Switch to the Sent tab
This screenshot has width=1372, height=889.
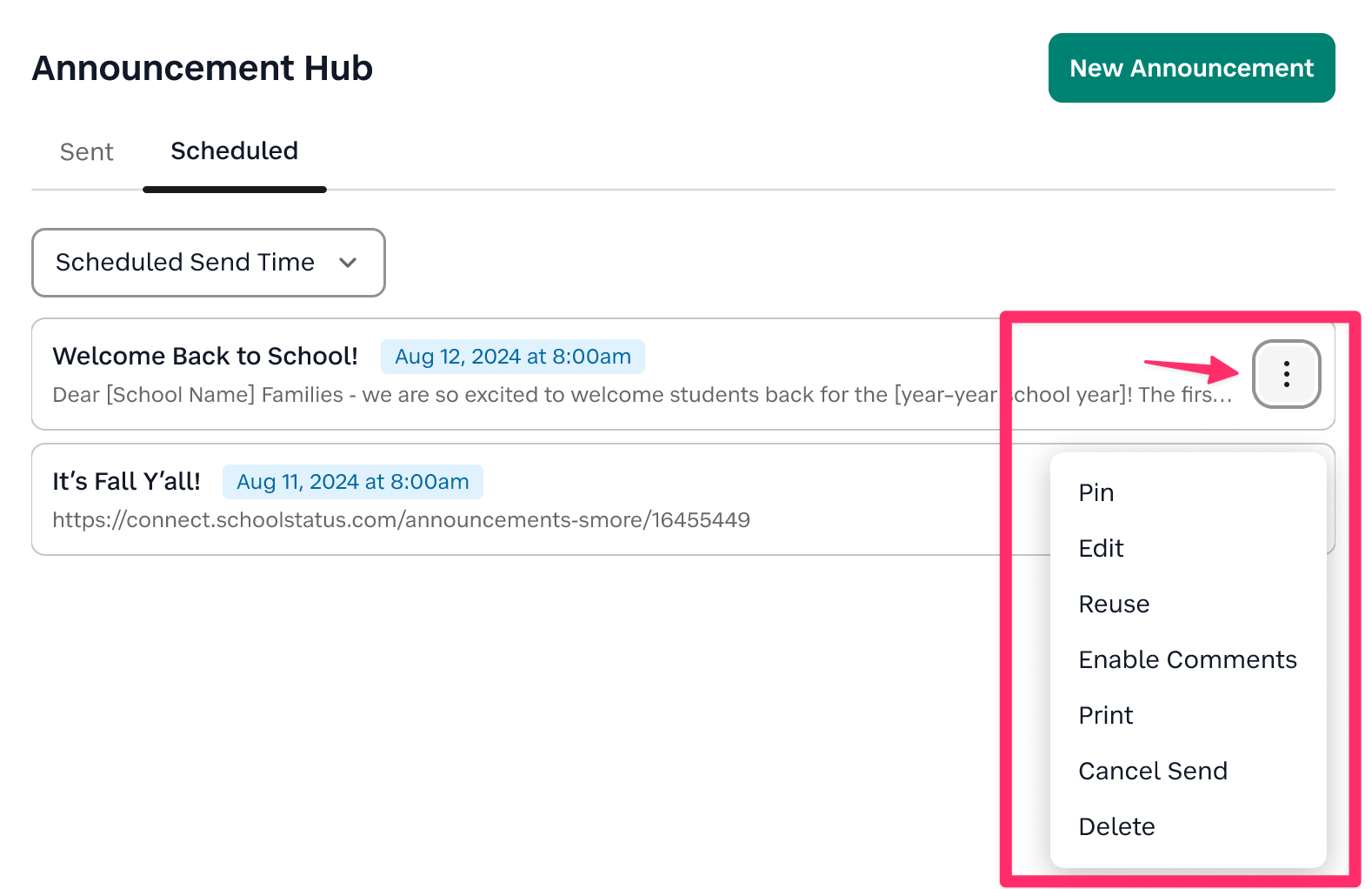point(86,152)
